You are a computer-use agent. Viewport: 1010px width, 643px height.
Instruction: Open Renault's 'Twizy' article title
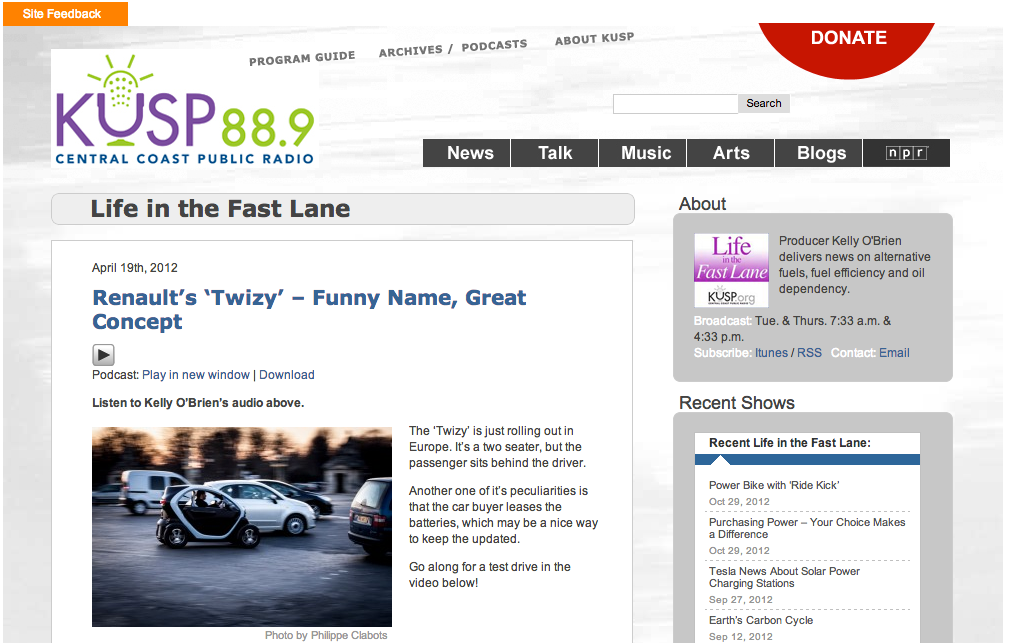[x=309, y=309]
